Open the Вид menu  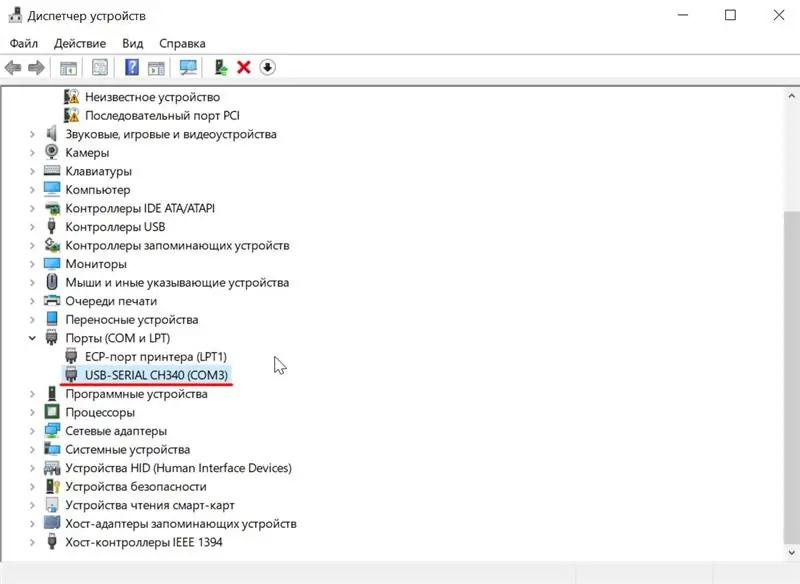tap(133, 43)
